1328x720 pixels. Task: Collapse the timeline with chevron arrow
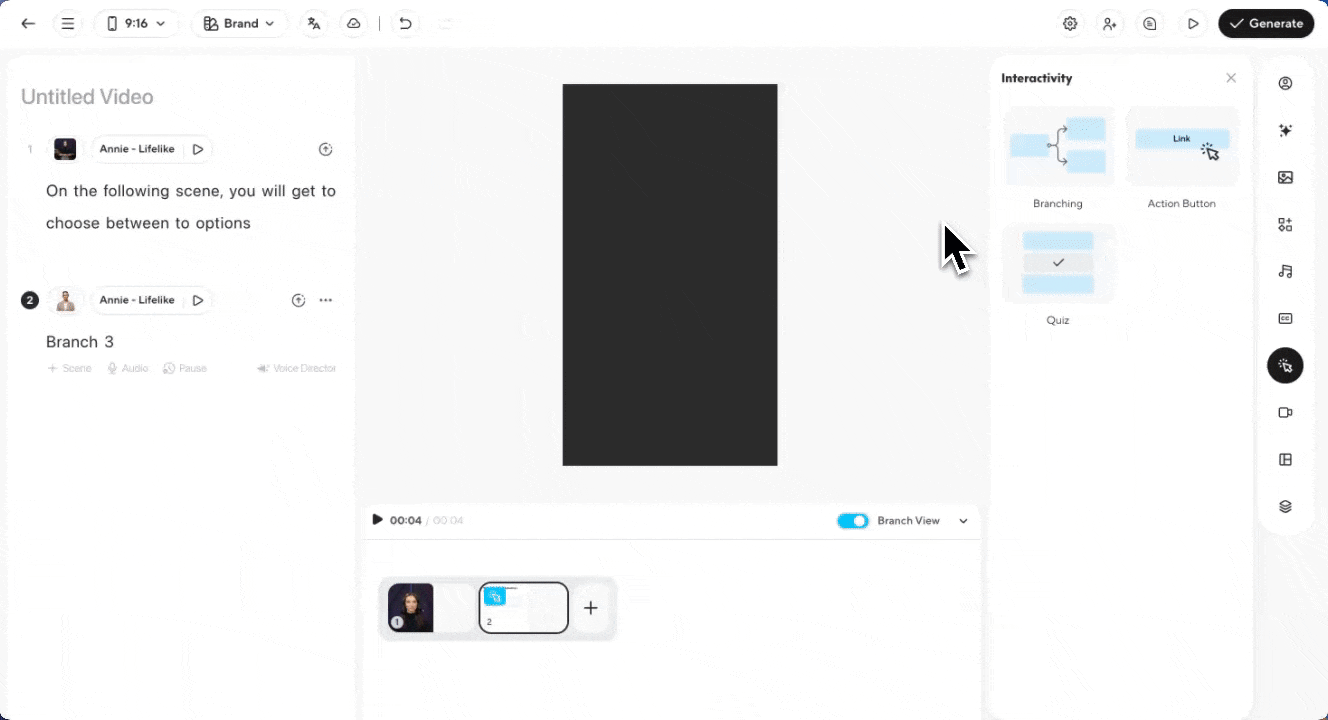coord(963,521)
